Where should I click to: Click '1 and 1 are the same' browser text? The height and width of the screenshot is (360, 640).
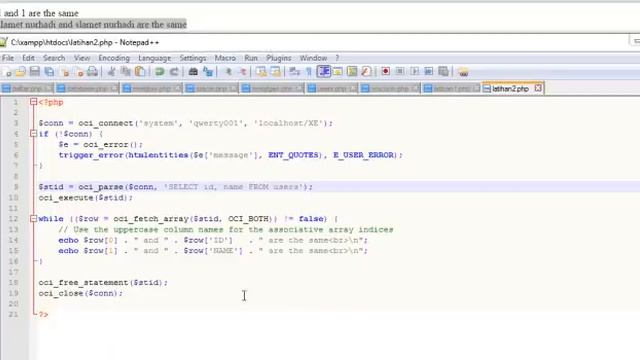39,13
